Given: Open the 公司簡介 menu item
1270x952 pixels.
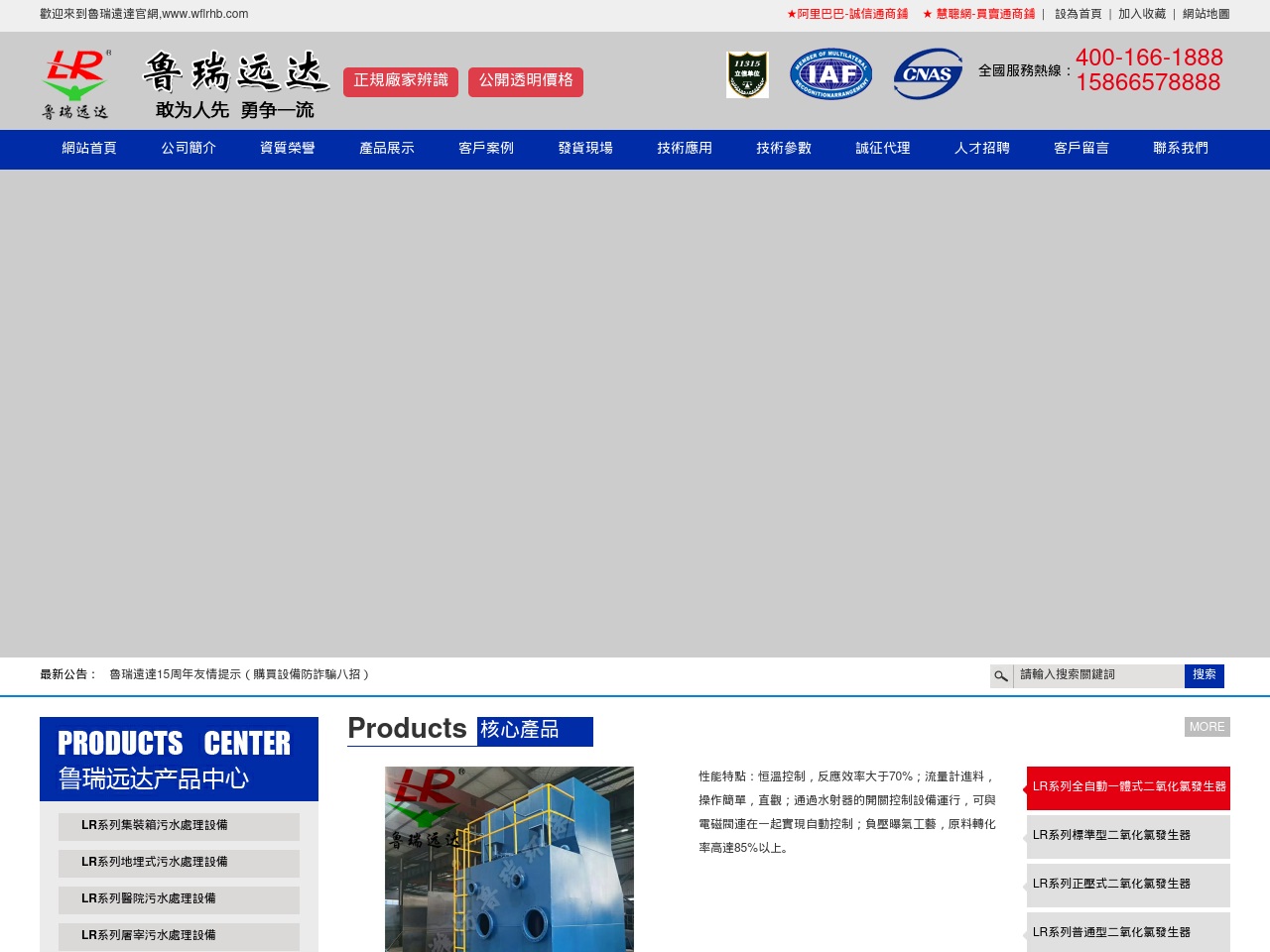Looking at the screenshot, I should click(x=189, y=149).
